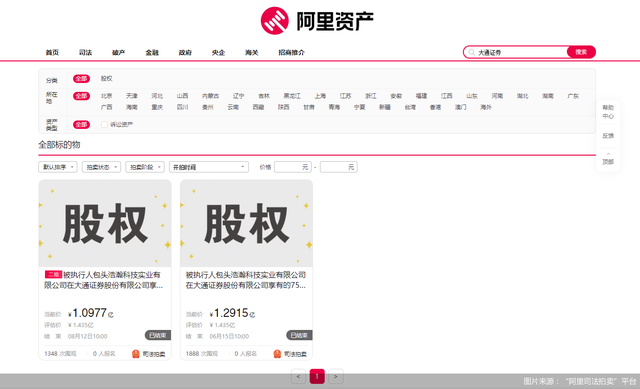Image resolution: width=640 pixels, height=389 pixels.
Task: Tick the 诉讼资产 checkbox
Action: tap(104, 124)
